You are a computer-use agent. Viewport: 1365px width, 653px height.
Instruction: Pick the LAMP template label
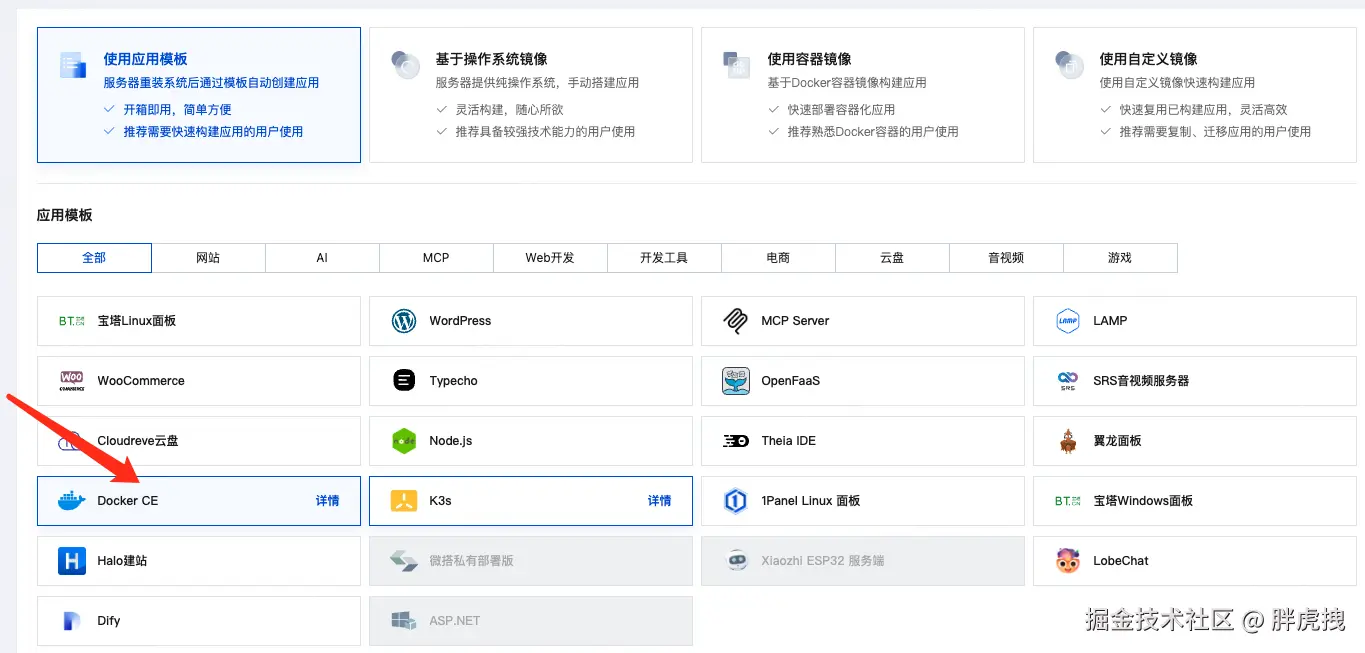(1110, 321)
